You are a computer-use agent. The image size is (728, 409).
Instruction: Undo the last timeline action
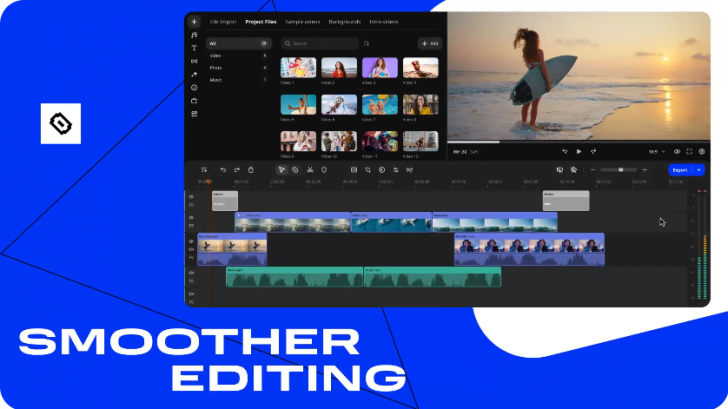(223, 170)
